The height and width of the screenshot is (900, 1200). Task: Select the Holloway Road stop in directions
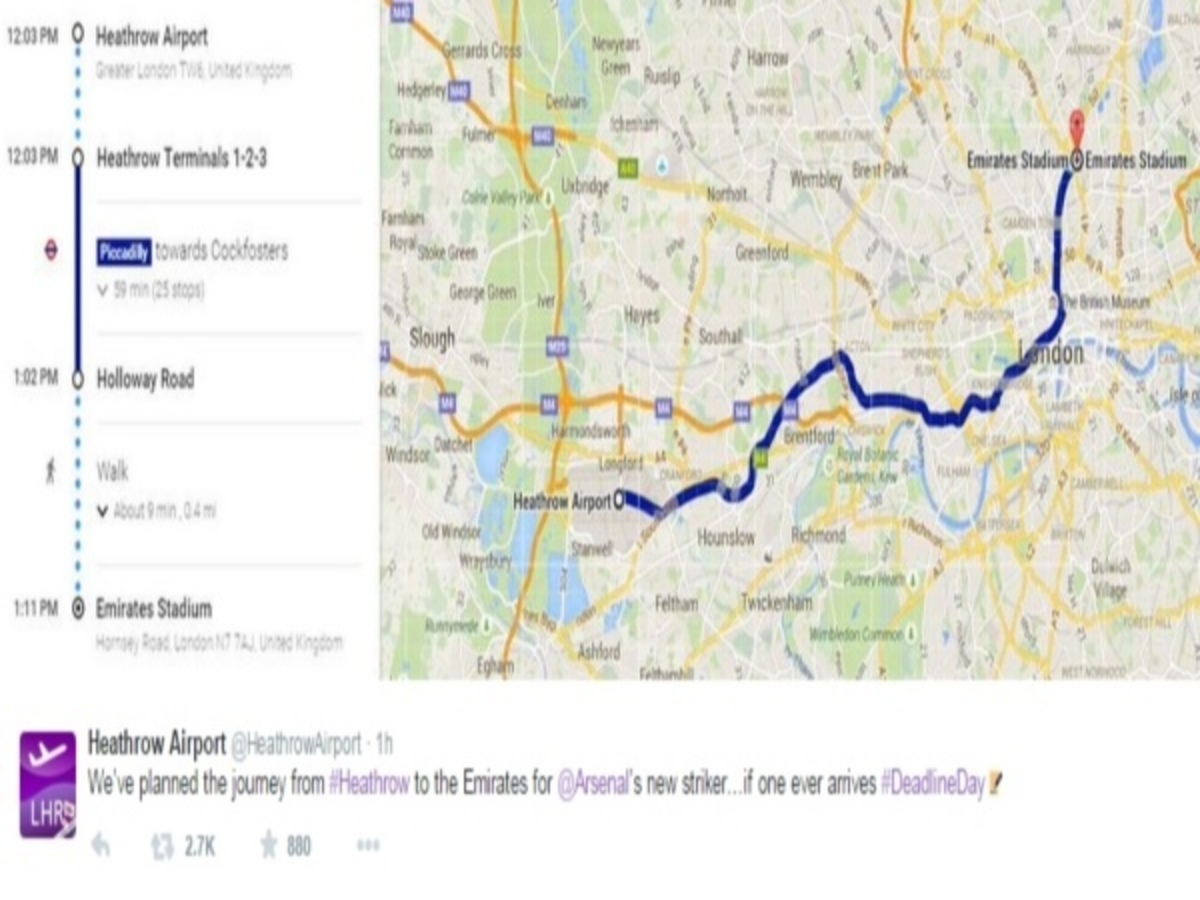[145, 379]
